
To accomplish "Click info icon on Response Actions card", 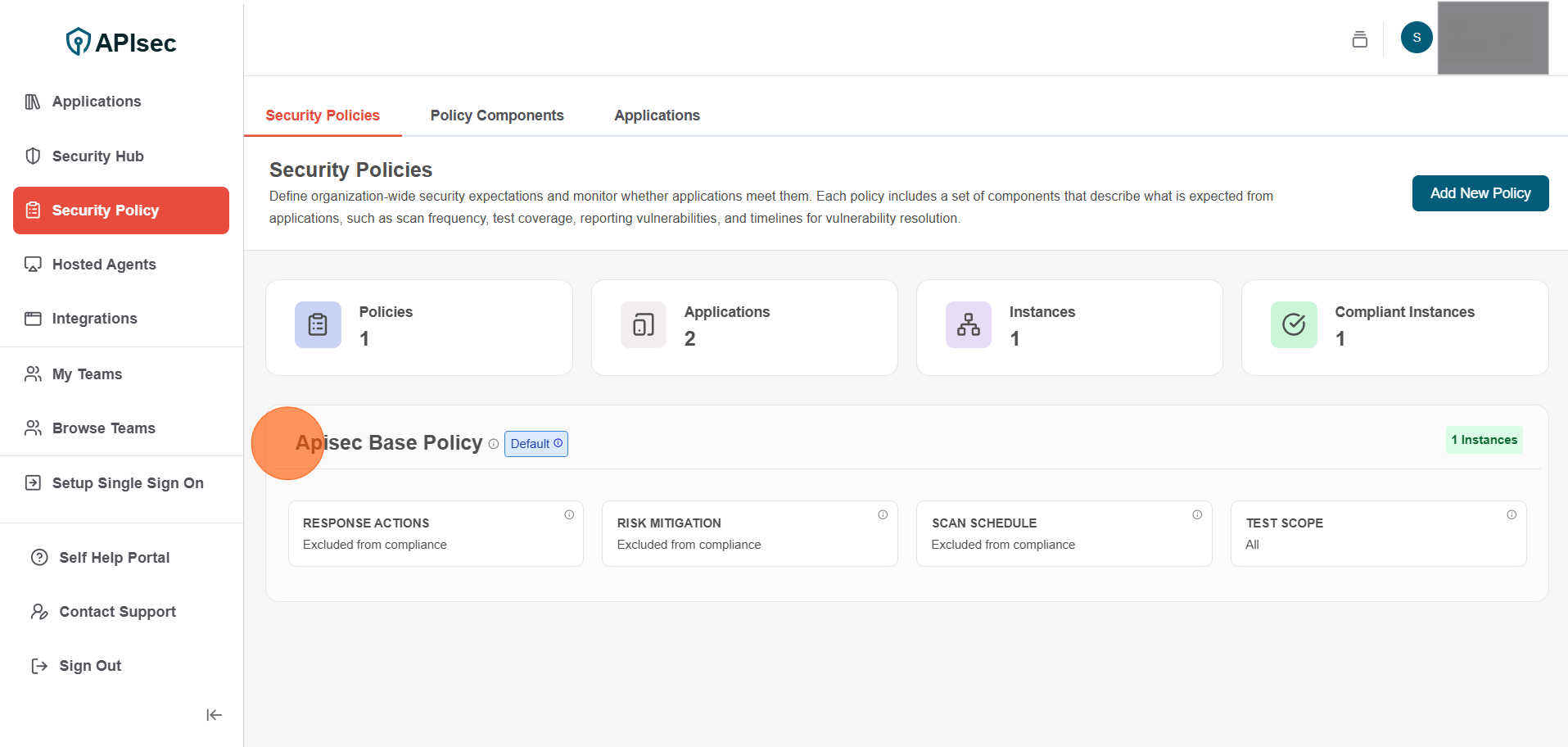I will click(569, 514).
